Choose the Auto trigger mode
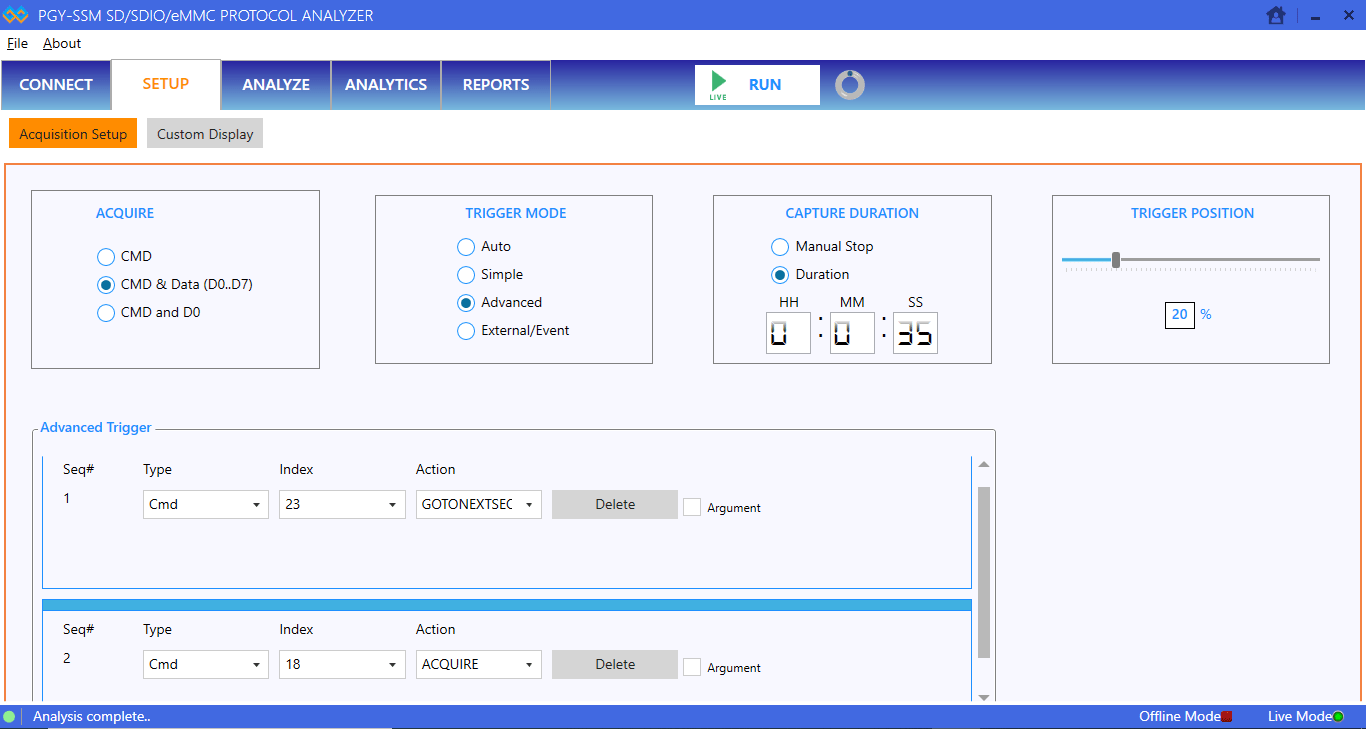The width and height of the screenshot is (1366, 729). pyautogui.click(x=466, y=247)
